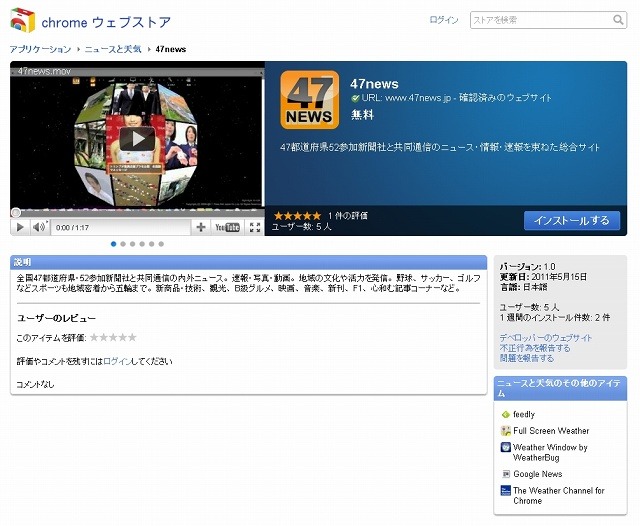Select the second screenshot carousel dot
The image size is (640, 526).
pyautogui.click(x=123, y=244)
